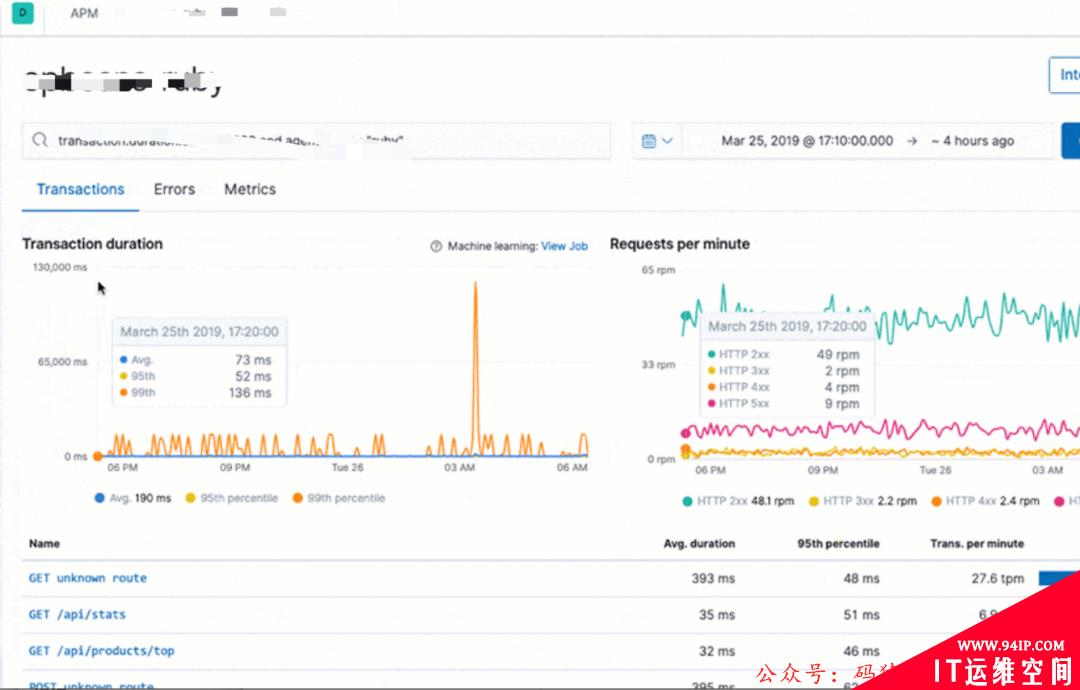
Task: Sort the table by 95th percentile column
Action: (838, 544)
